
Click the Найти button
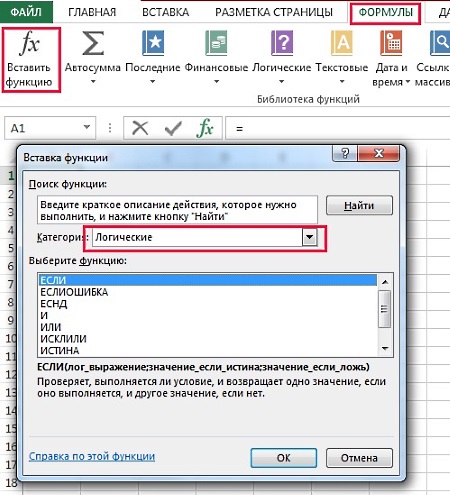coord(359,205)
